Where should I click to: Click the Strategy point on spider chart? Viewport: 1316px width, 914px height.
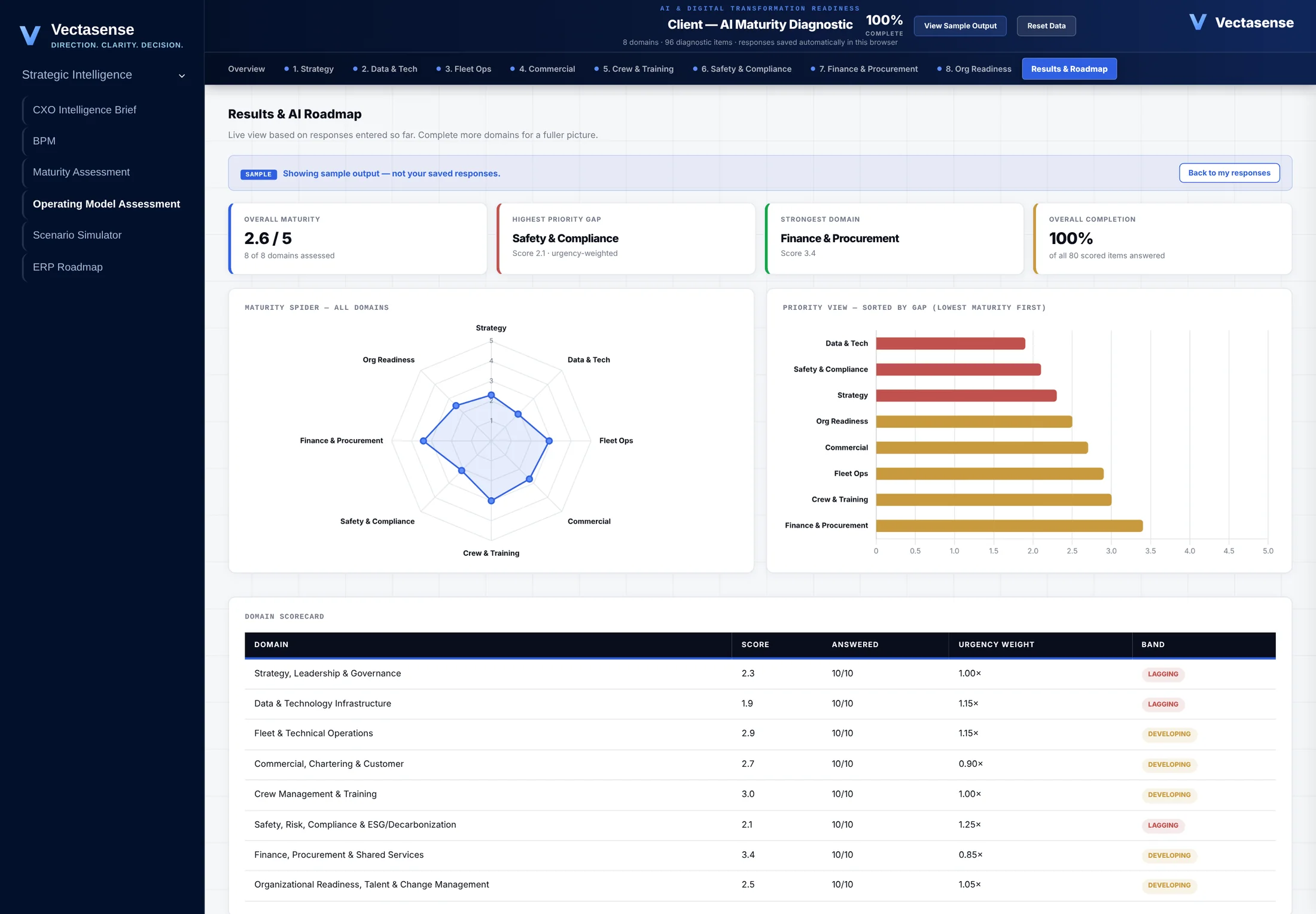[491, 395]
